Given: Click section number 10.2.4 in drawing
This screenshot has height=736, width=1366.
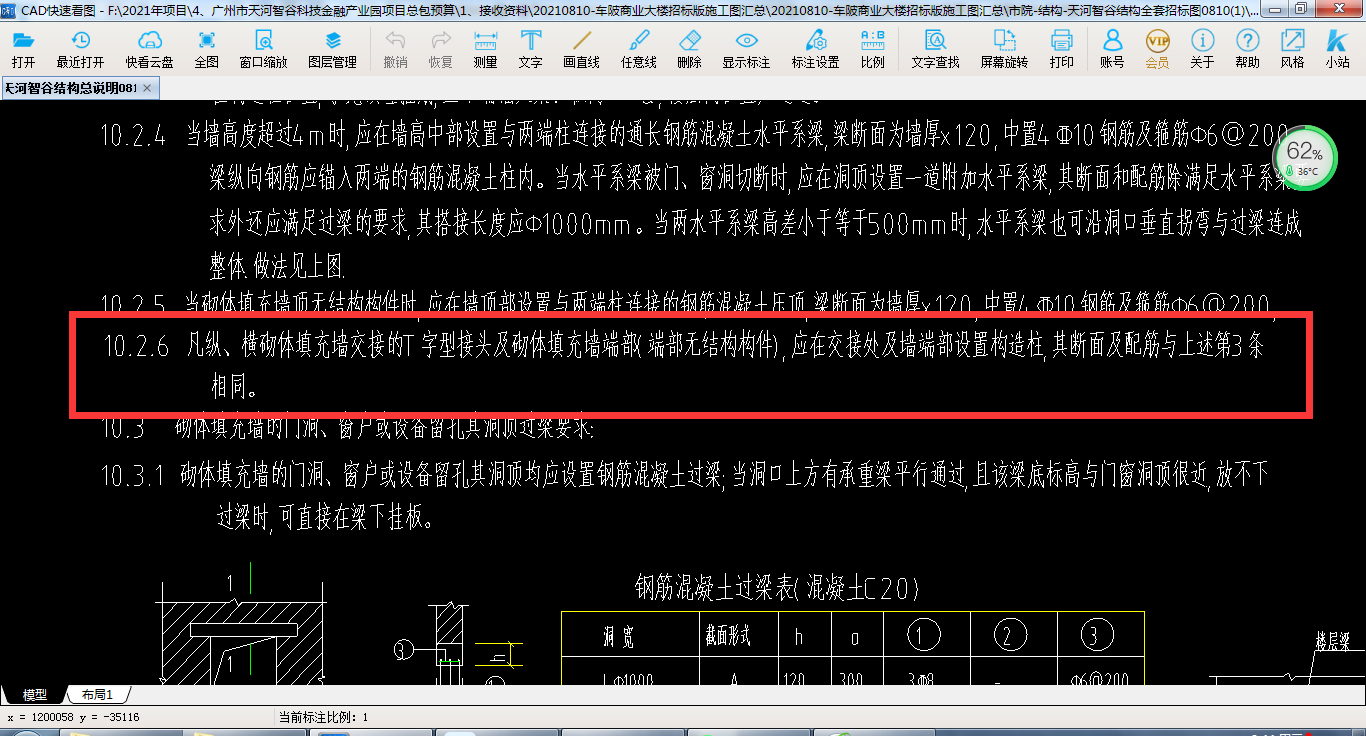Looking at the screenshot, I should point(133,135).
